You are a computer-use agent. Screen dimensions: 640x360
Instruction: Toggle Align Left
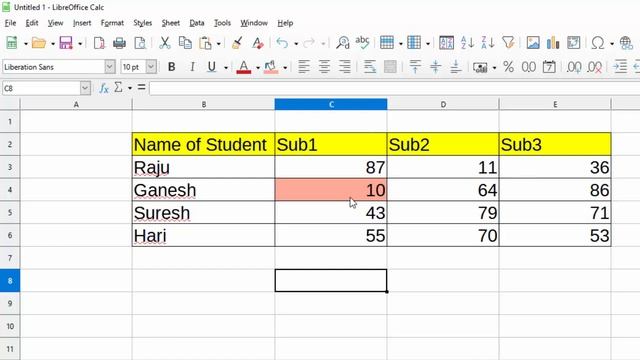[304, 67]
